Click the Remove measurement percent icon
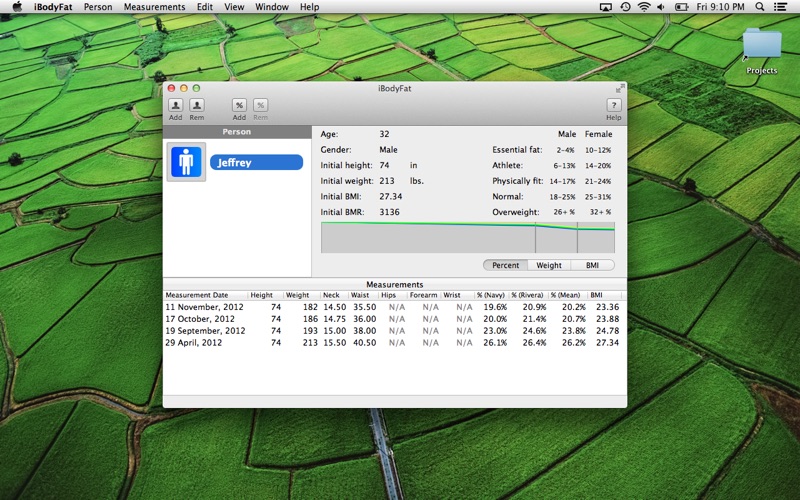This screenshot has height=500, width=800. point(260,105)
